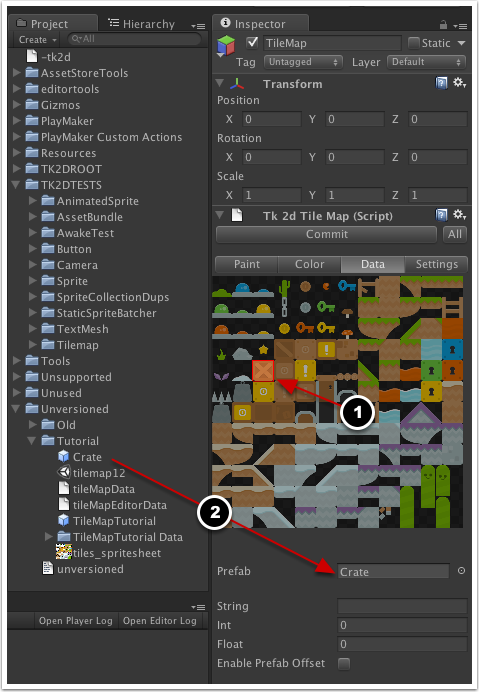Screen dimensions: 479x692
Task: Collapse the TK2DTESTS folder
Action: click(x=16, y=184)
